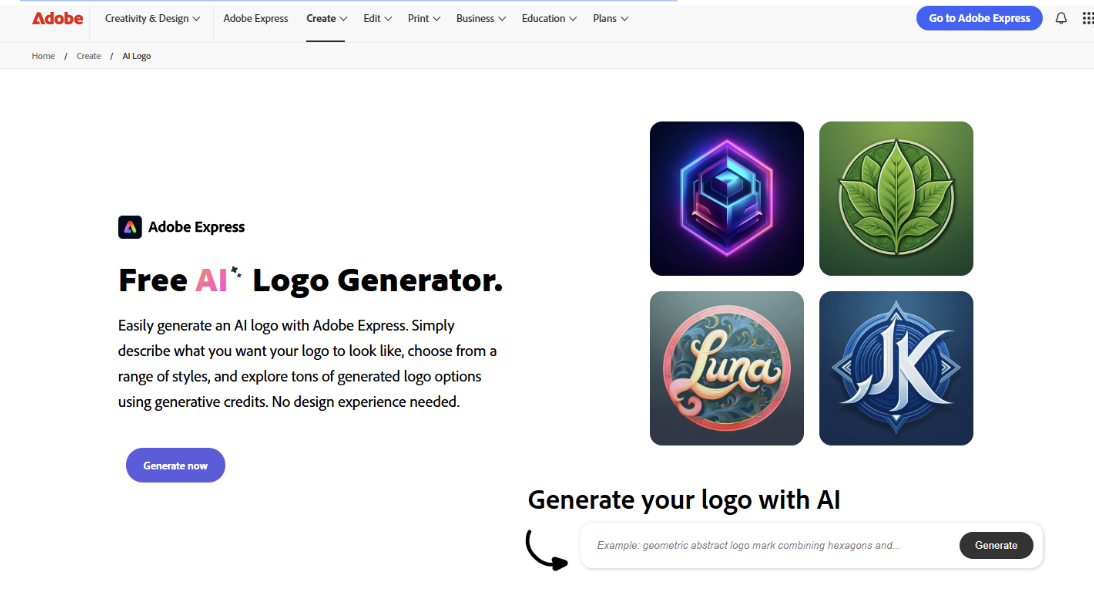The image size is (1094, 596).
Task: Select the neon hexagon cube logo
Action: pyautogui.click(x=726, y=198)
